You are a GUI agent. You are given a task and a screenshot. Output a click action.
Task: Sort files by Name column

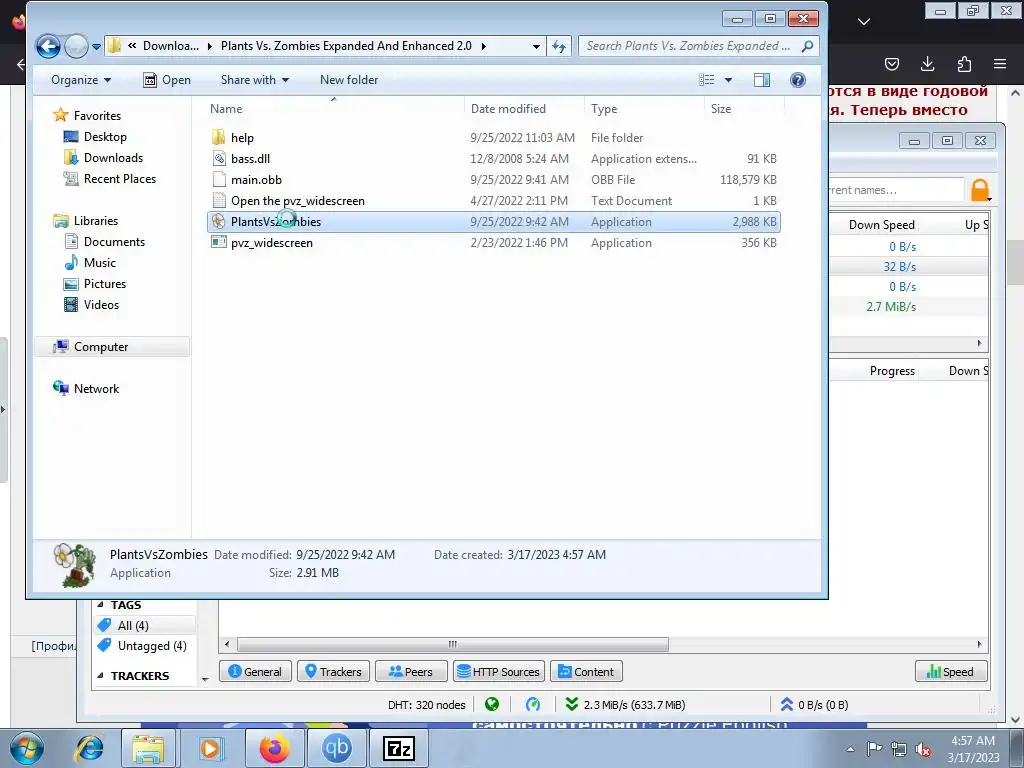coord(334,108)
